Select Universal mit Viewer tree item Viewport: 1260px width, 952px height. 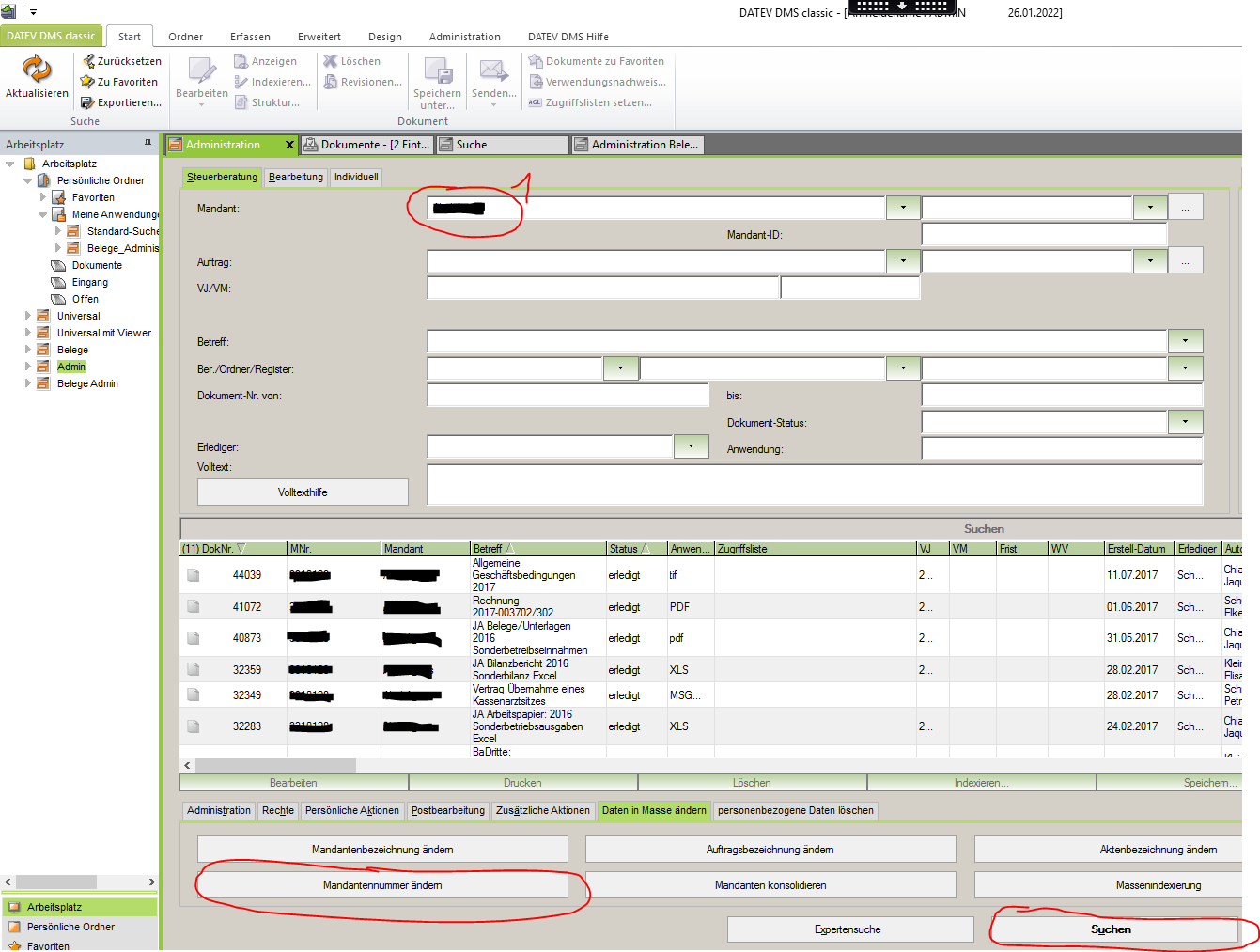(x=103, y=333)
